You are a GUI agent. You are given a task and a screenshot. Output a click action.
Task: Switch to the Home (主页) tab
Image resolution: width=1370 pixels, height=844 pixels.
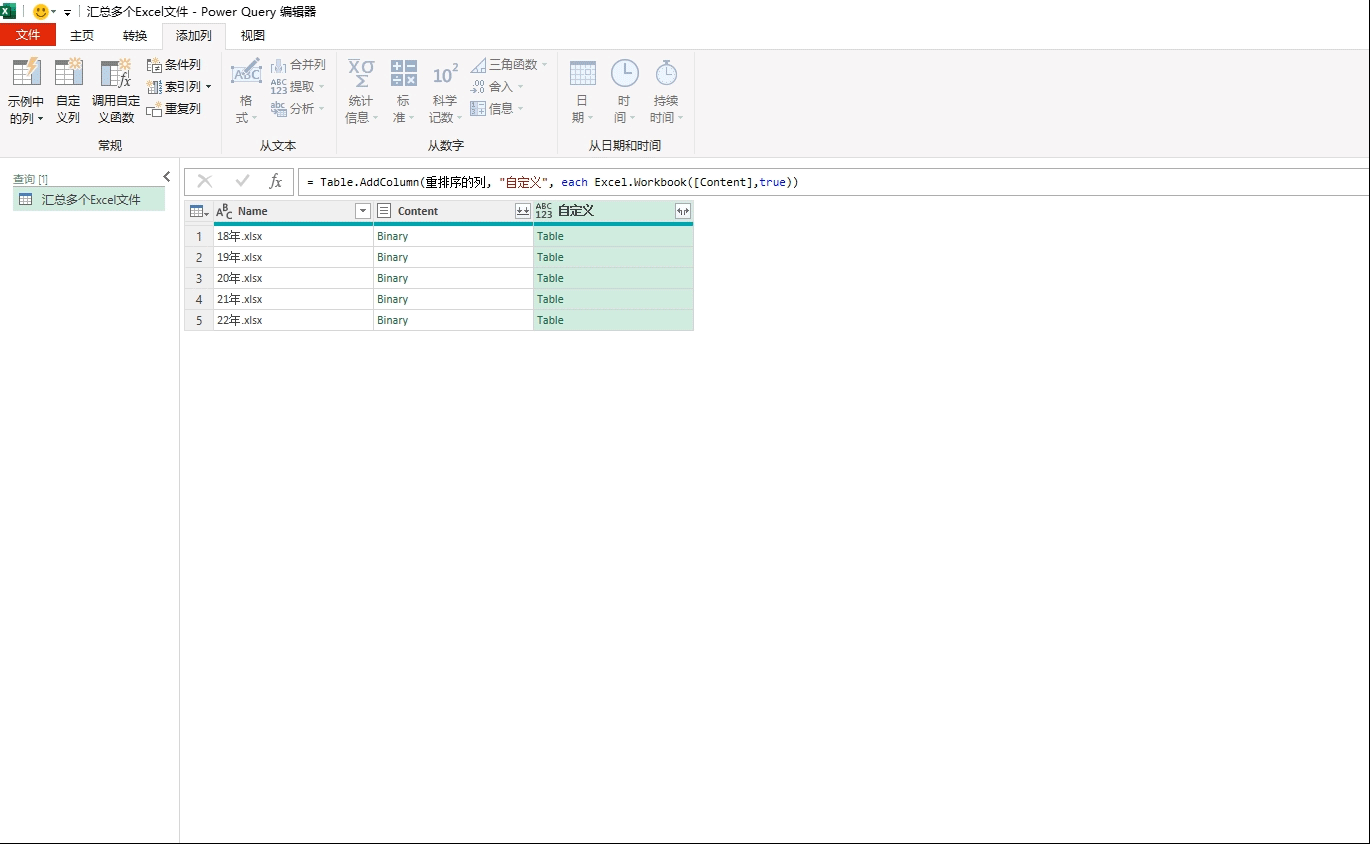(x=82, y=35)
